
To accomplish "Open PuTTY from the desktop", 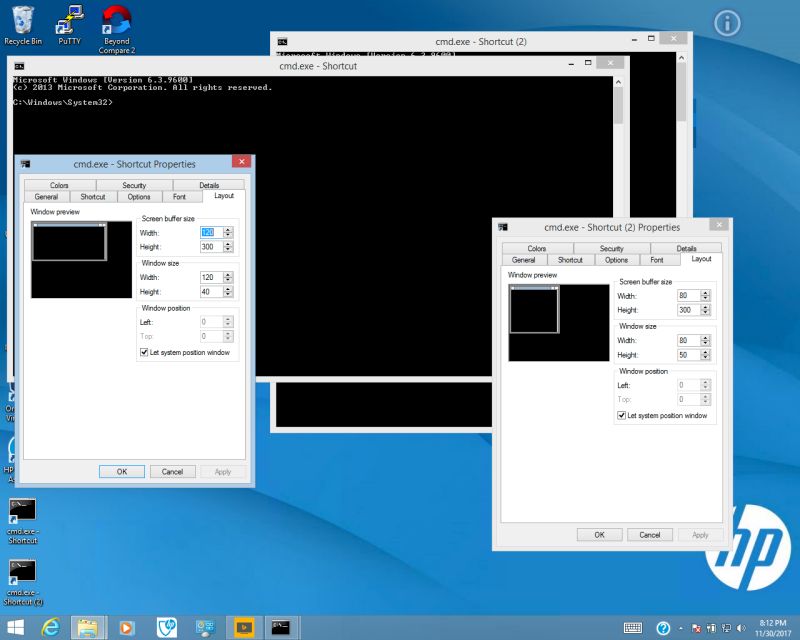I will click(69, 20).
